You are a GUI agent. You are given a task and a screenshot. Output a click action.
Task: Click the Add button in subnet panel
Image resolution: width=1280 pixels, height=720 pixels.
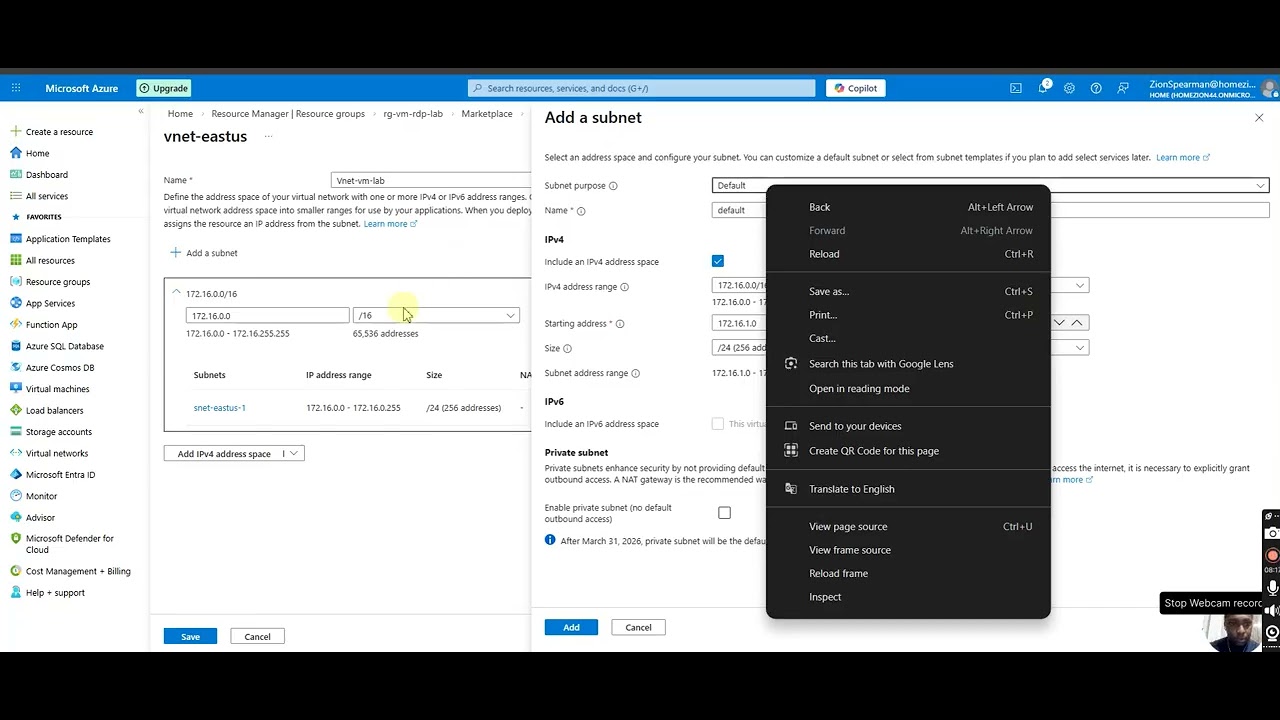click(x=571, y=627)
